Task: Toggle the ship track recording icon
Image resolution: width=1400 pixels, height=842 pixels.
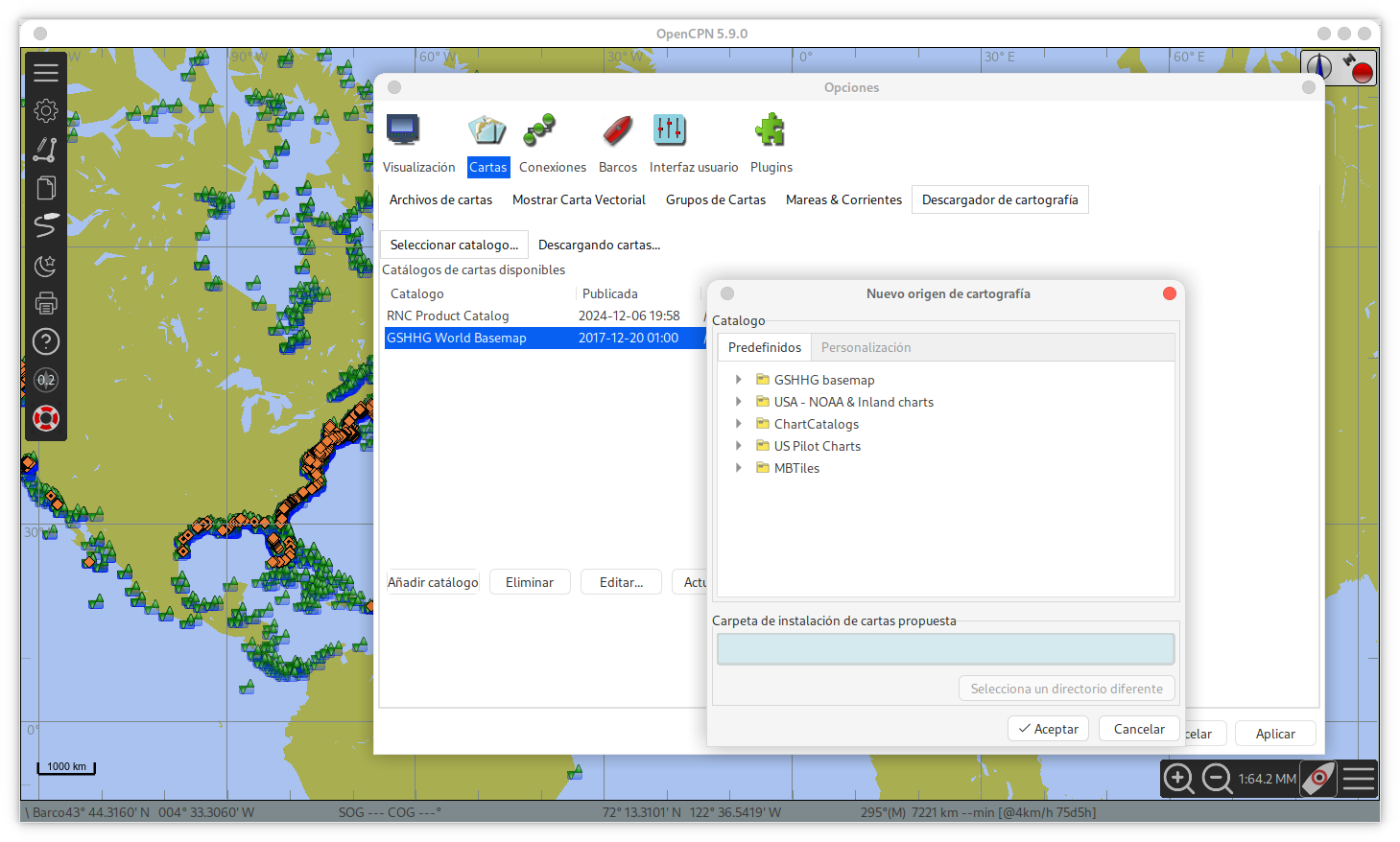Action: (46, 226)
